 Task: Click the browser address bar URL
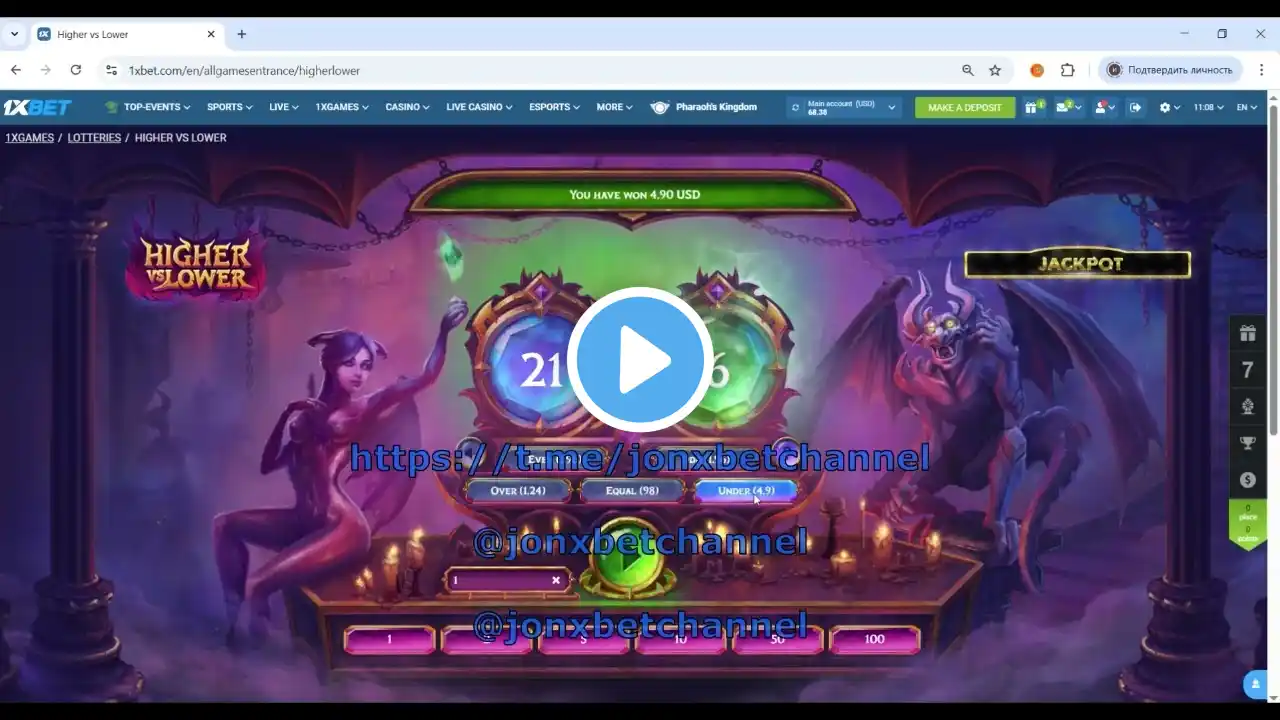244,71
